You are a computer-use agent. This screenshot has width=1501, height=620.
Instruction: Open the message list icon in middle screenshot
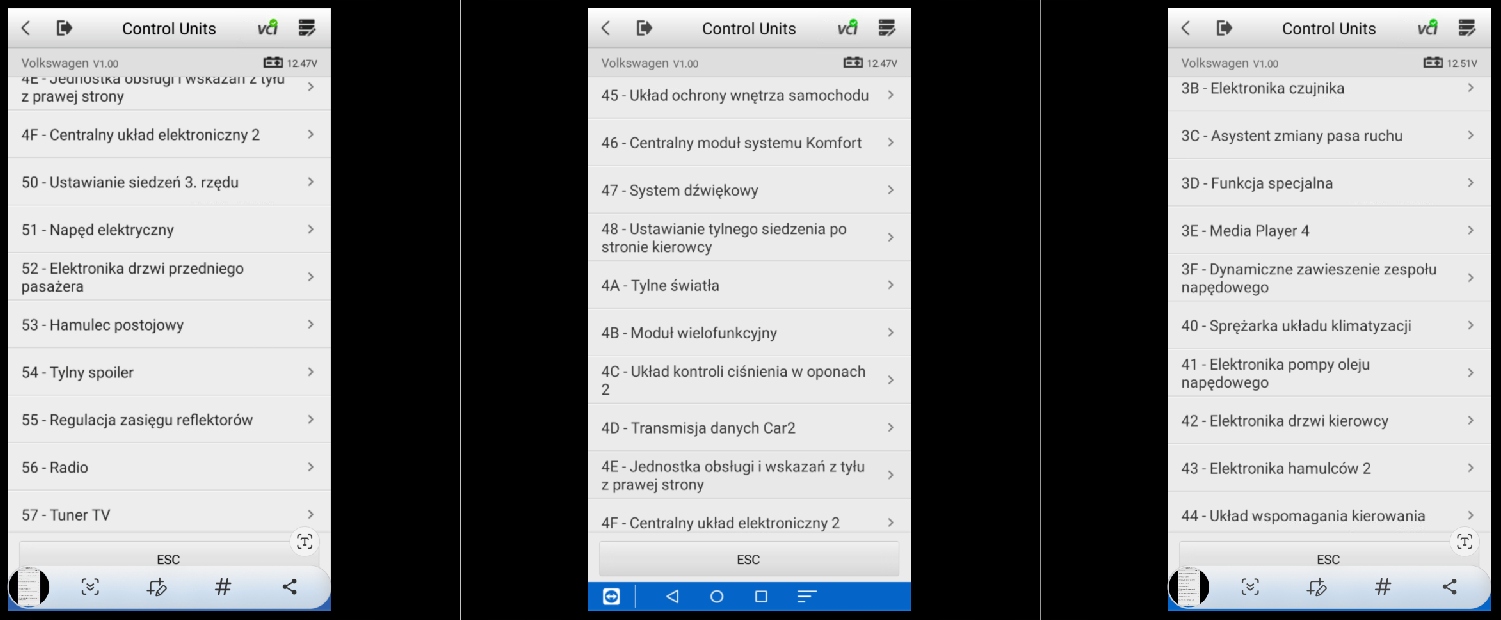pyautogui.click(x=887, y=28)
